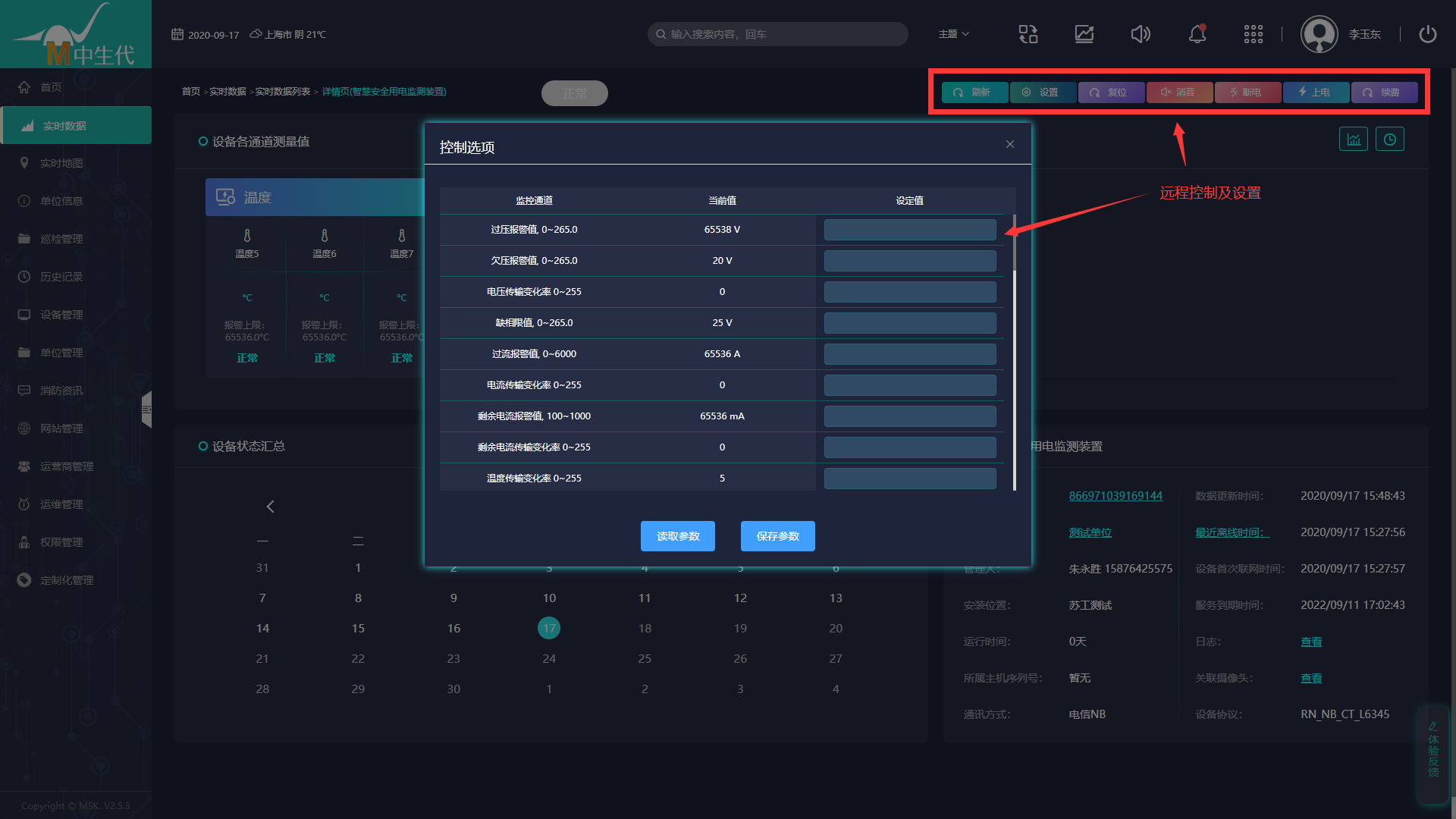Open 设备管理 in the sidebar menu
The height and width of the screenshot is (819, 1456).
[x=61, y=315]
